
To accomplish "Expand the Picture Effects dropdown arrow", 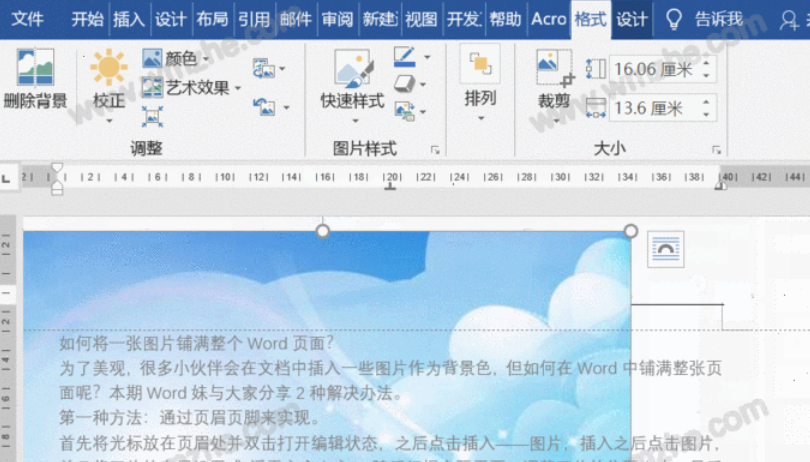I will (423, 84).
